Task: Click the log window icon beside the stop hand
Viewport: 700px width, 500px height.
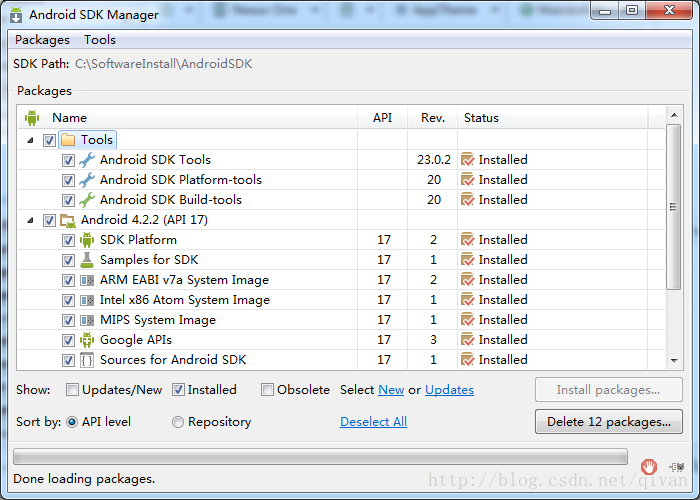Action: coord(677,467)
